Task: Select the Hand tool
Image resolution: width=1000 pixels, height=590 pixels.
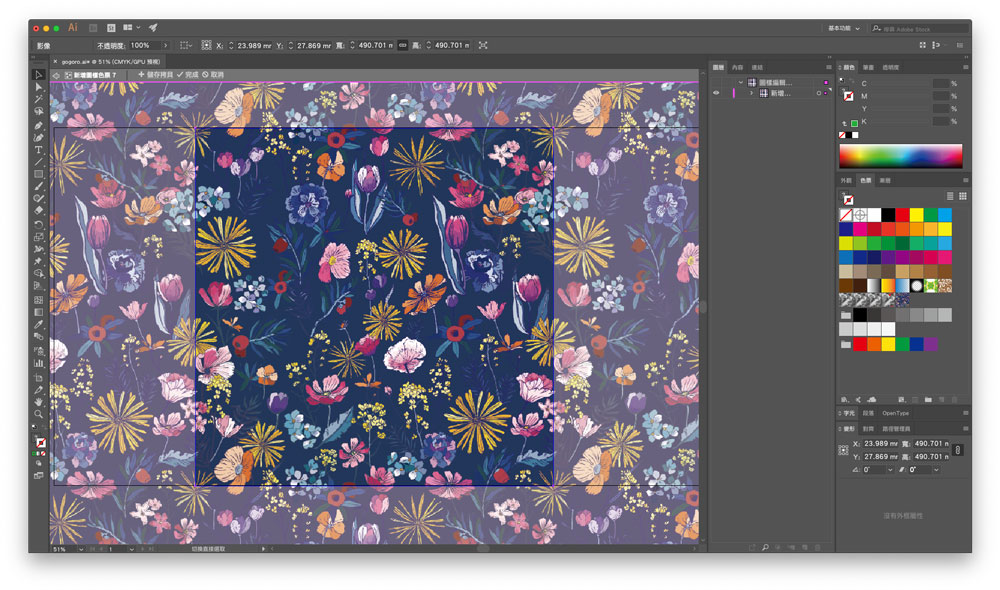Action: (39, 401)
